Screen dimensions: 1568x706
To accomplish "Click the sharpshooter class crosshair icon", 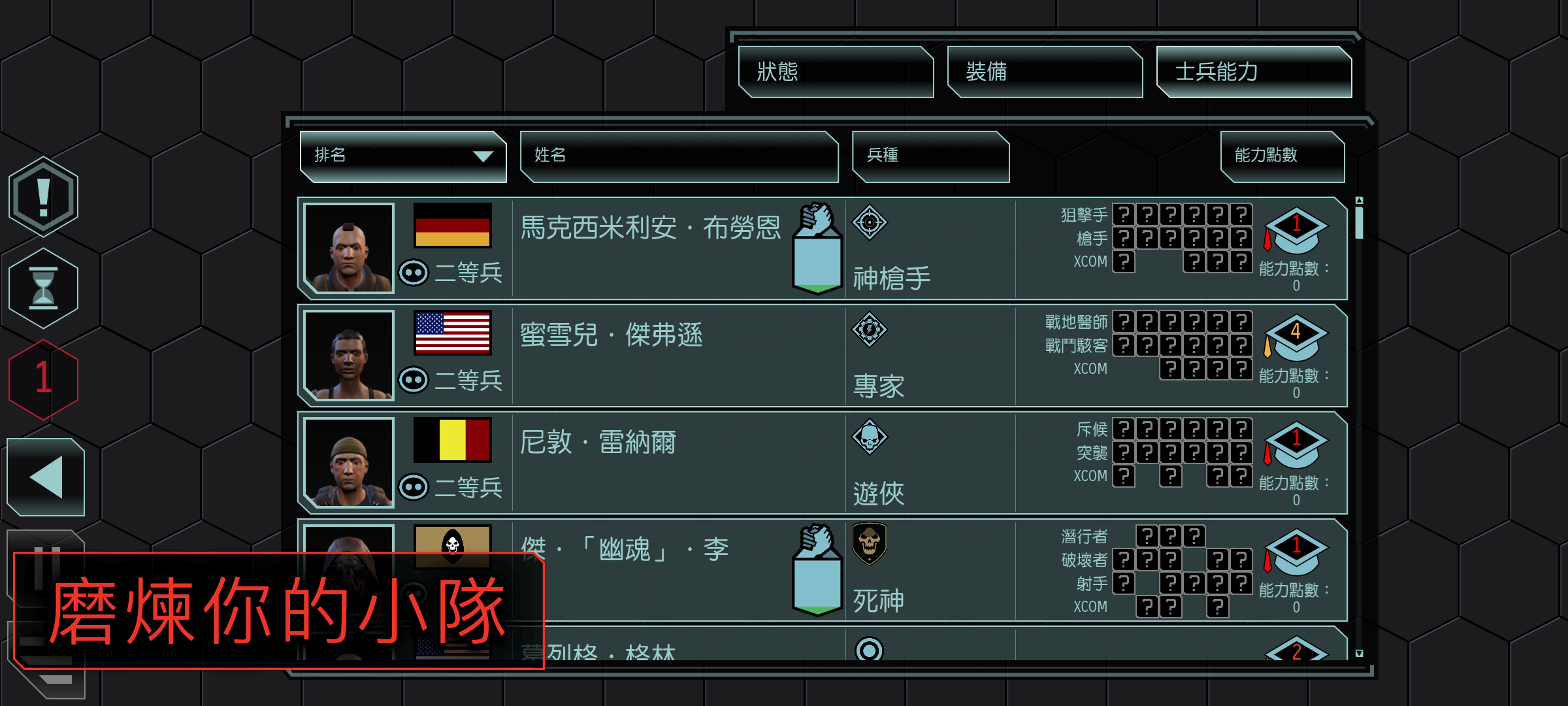I will tap(870, 222).
